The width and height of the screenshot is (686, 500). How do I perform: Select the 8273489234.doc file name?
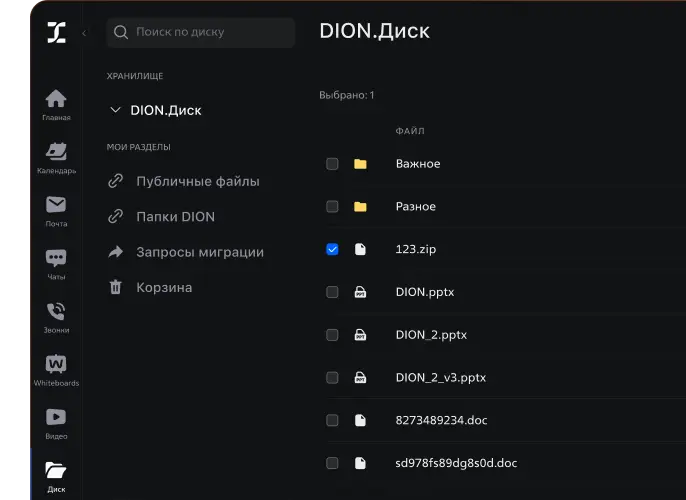tap(441, 420)
